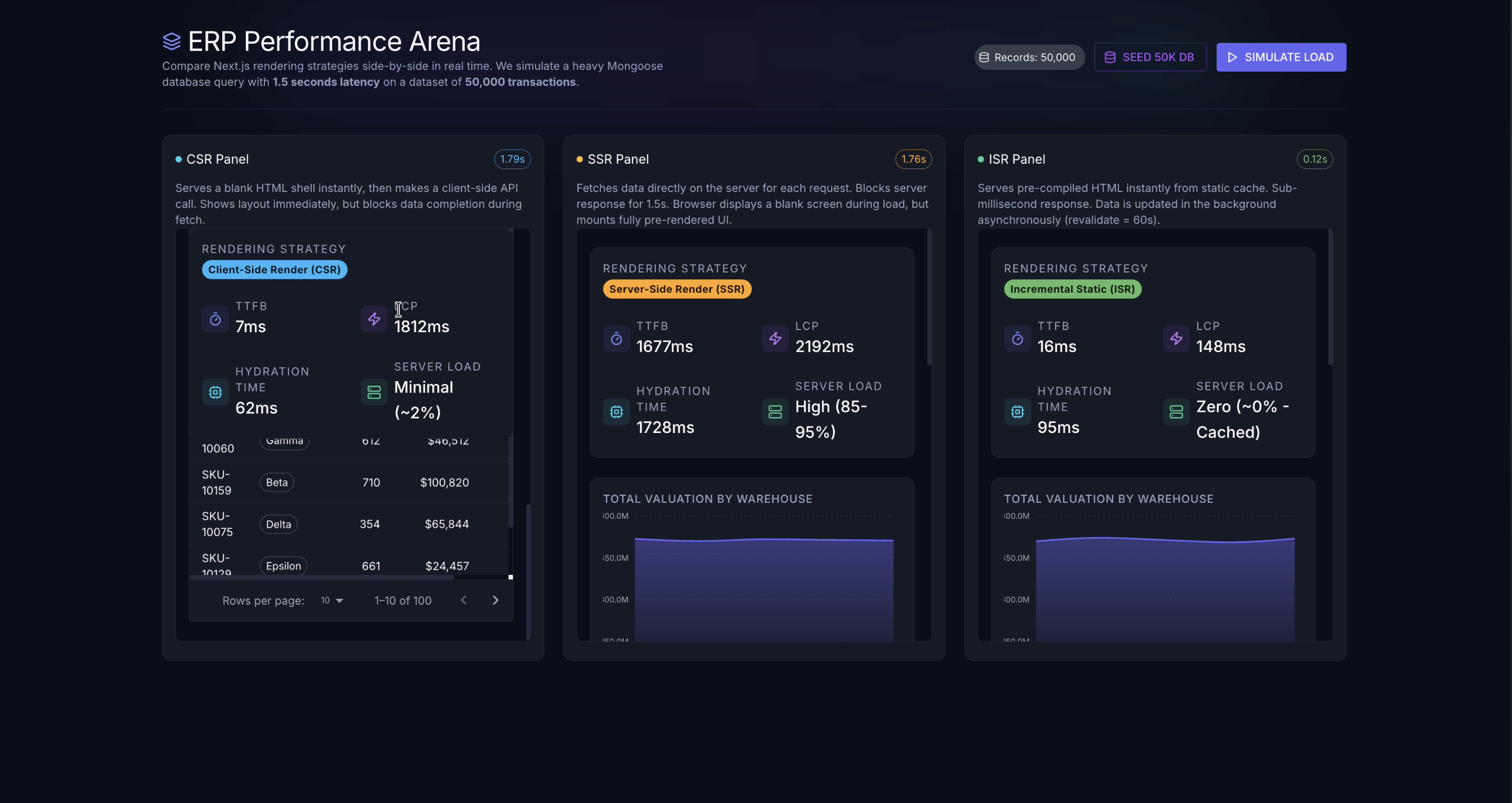Click ISR panel's "Total Valuation by Warehouse" chart title
Viewport: 1512px width, 803px height.
1108,499
